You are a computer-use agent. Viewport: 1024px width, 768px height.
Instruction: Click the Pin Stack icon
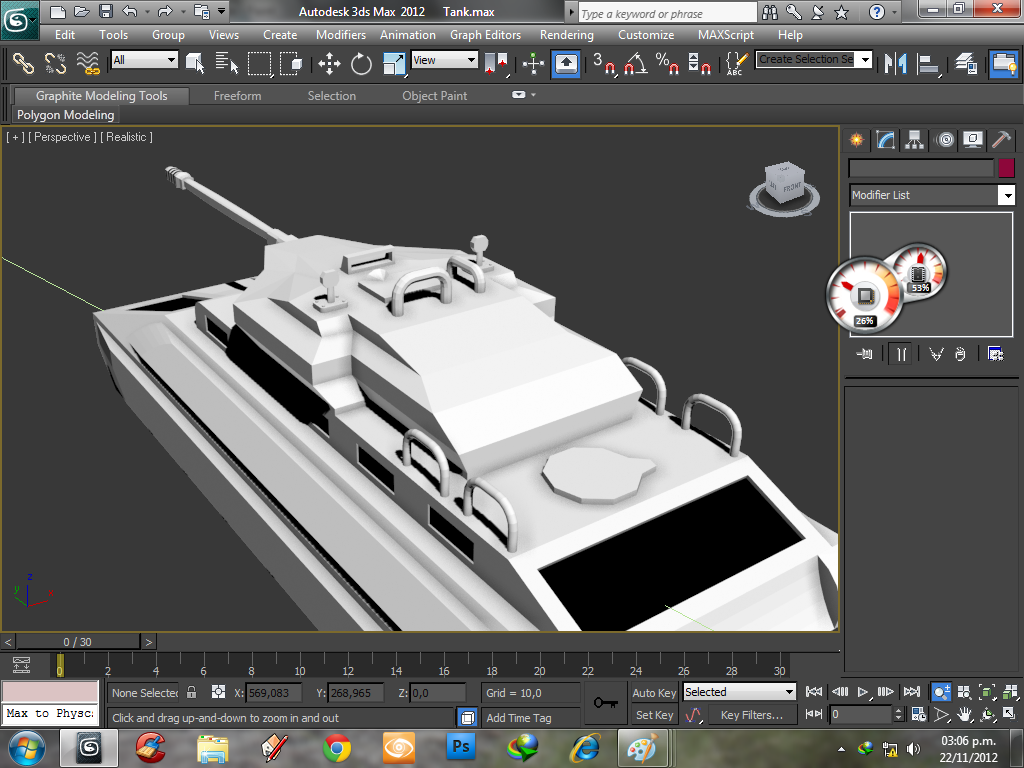(865, 353)
